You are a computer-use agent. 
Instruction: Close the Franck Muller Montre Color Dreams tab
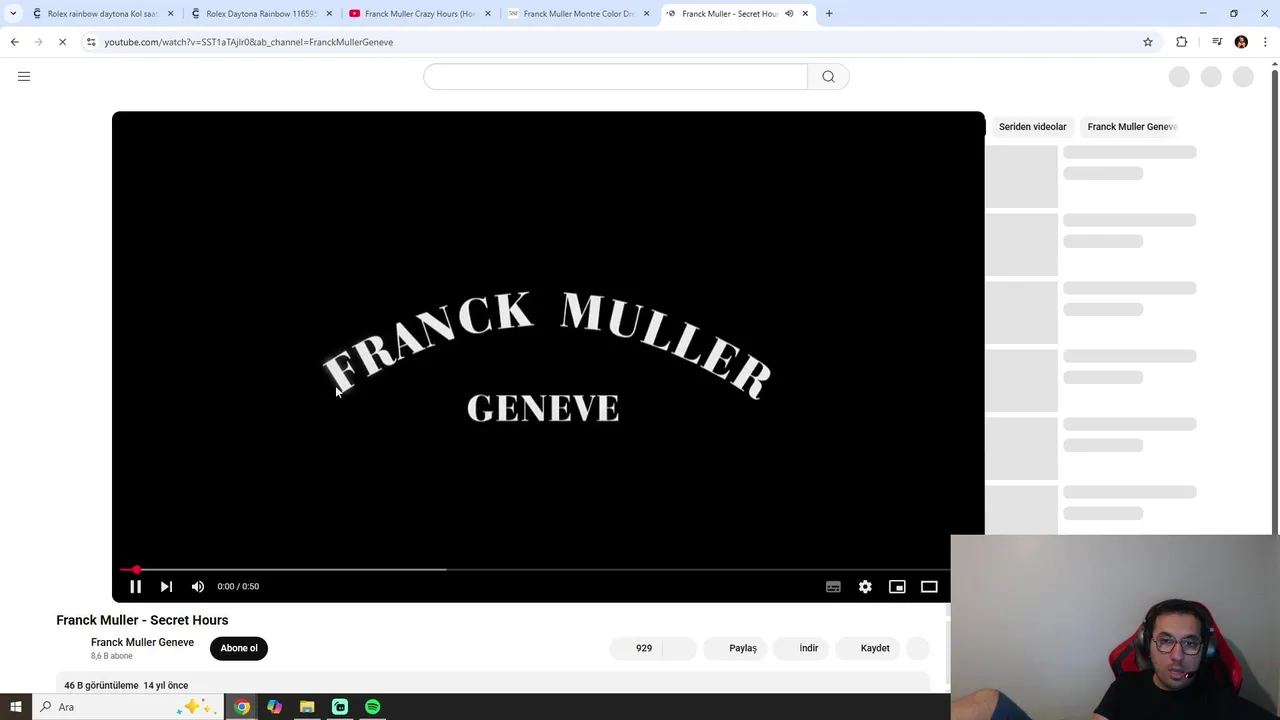tap(646, 14)
